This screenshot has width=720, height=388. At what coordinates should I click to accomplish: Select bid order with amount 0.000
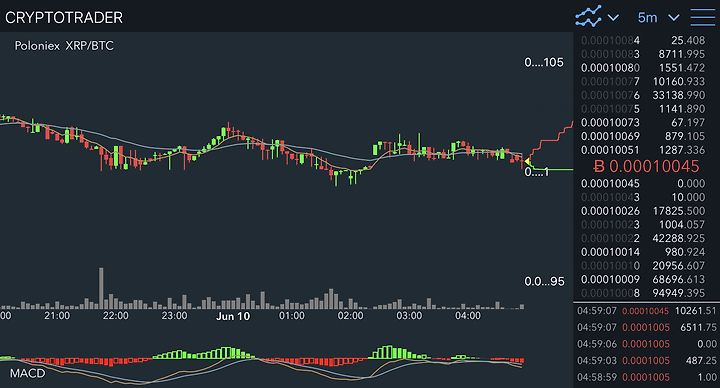(643, 184)
